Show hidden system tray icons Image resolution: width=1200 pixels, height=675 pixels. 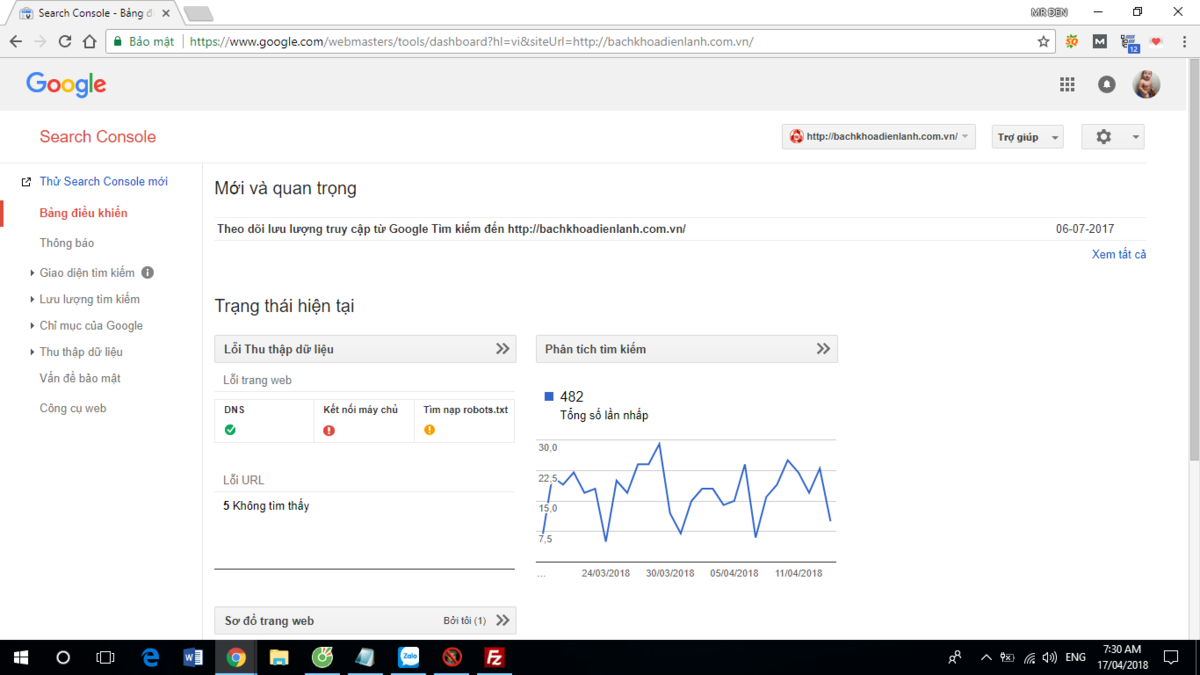(986, 657)
